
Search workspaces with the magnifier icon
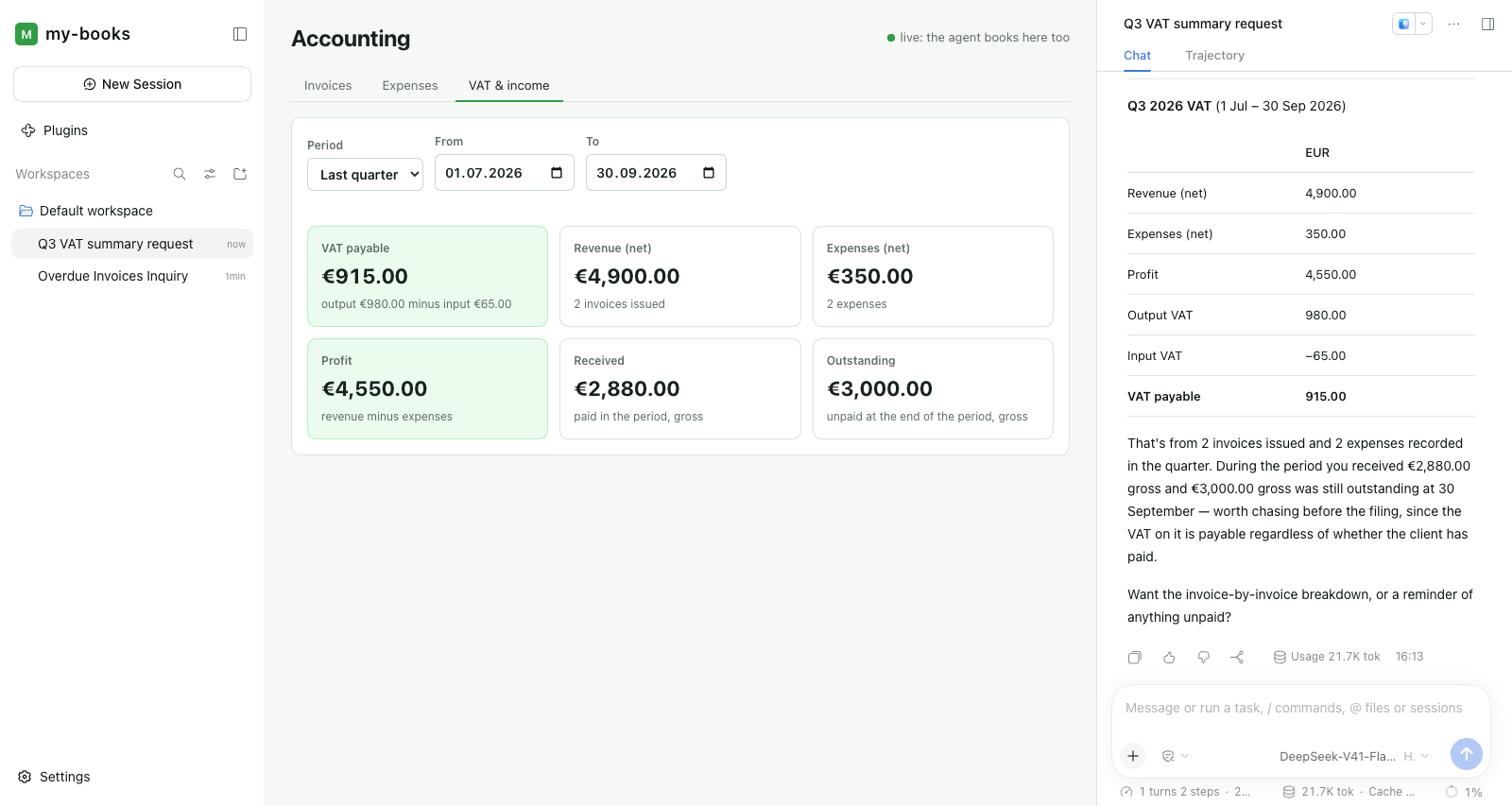point(180,174)
